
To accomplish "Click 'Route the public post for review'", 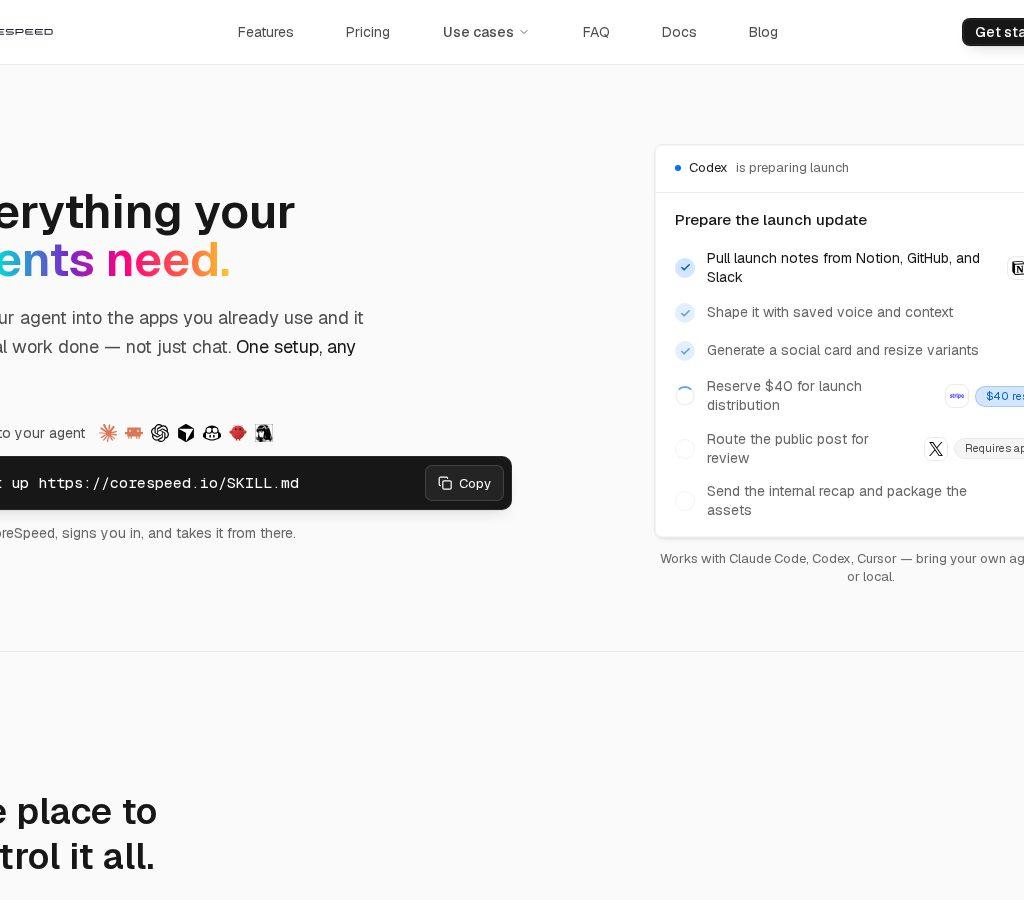I will tap(787, 449).
